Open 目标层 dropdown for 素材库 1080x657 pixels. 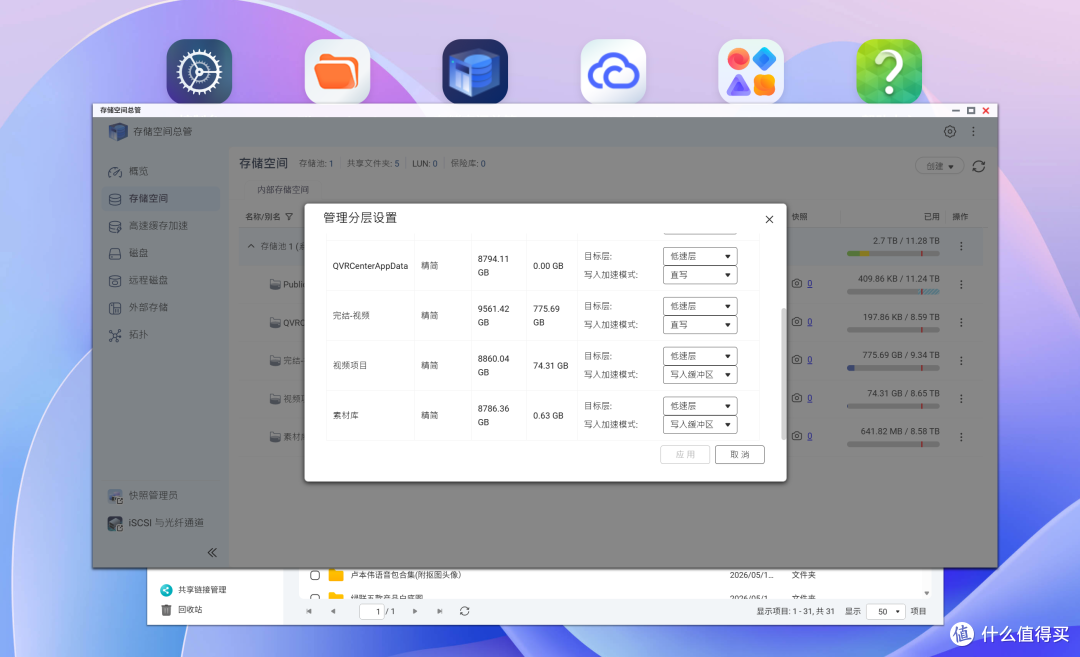(x=700, y=406)
